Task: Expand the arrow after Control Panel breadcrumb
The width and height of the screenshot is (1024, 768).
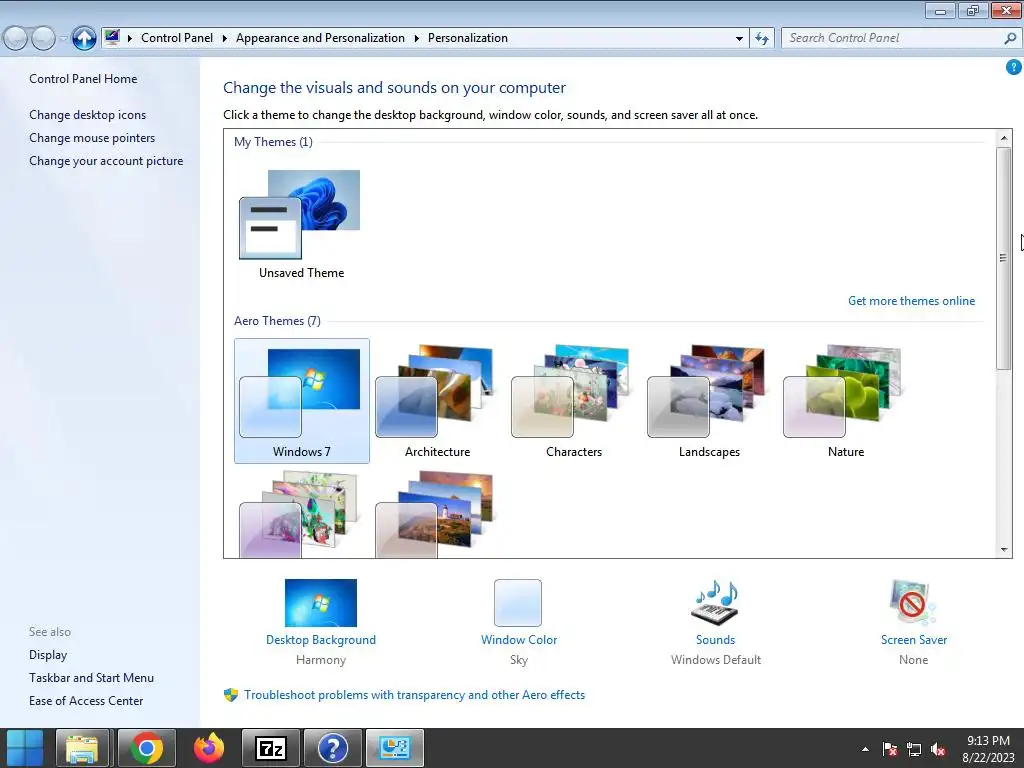Action: coord(224,38)
